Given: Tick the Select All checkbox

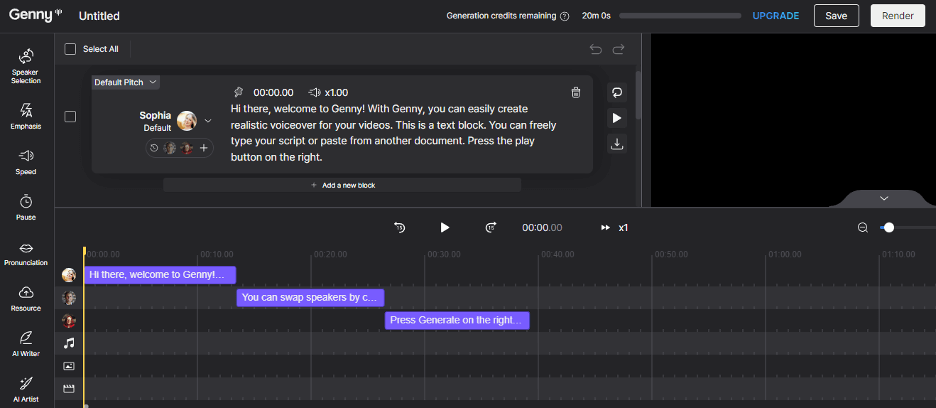Looking at the screenshot, I should (x=70, y=49).
